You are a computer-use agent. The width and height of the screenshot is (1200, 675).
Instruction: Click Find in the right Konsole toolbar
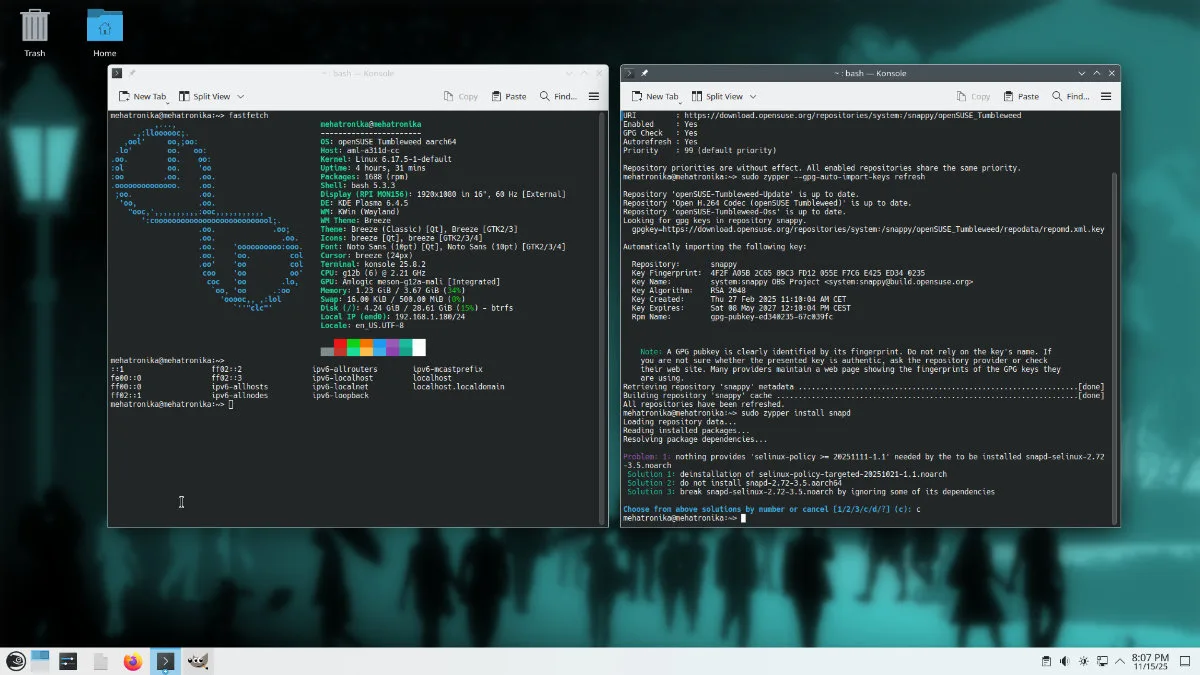click(x=1070, y=96)
